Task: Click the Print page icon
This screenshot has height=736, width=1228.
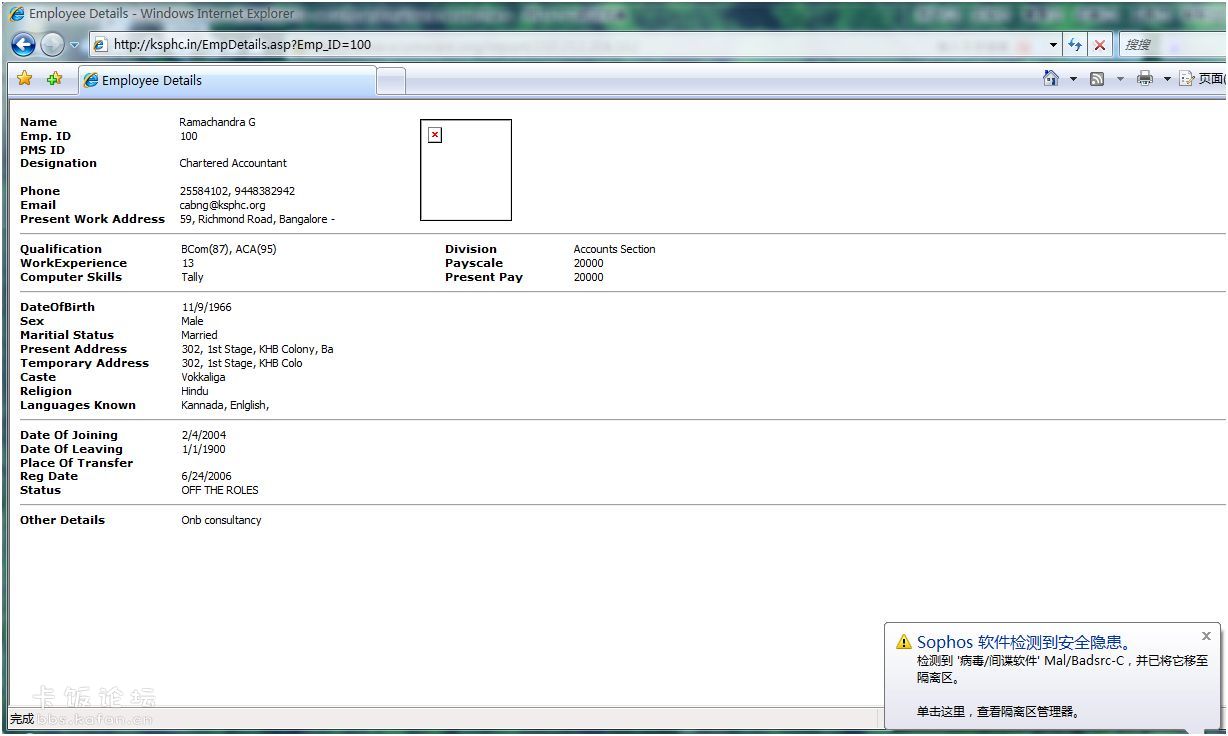Action: 1145,79
